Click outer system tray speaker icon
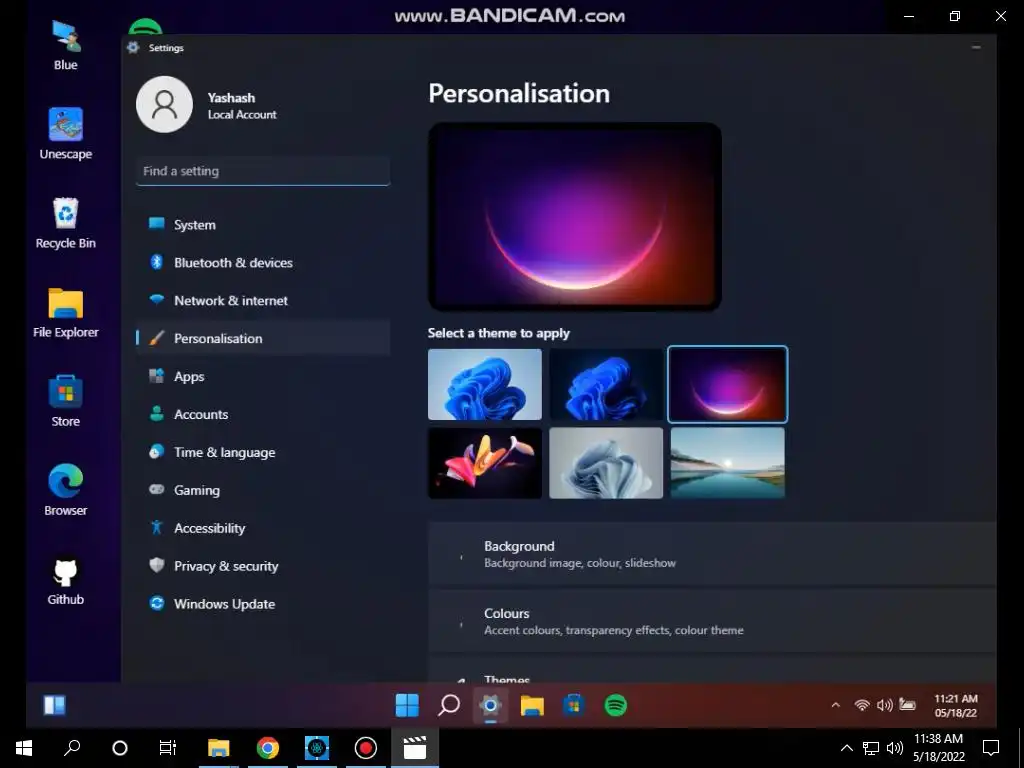This screenshot has width=1024, height=768. coord(895,748)
